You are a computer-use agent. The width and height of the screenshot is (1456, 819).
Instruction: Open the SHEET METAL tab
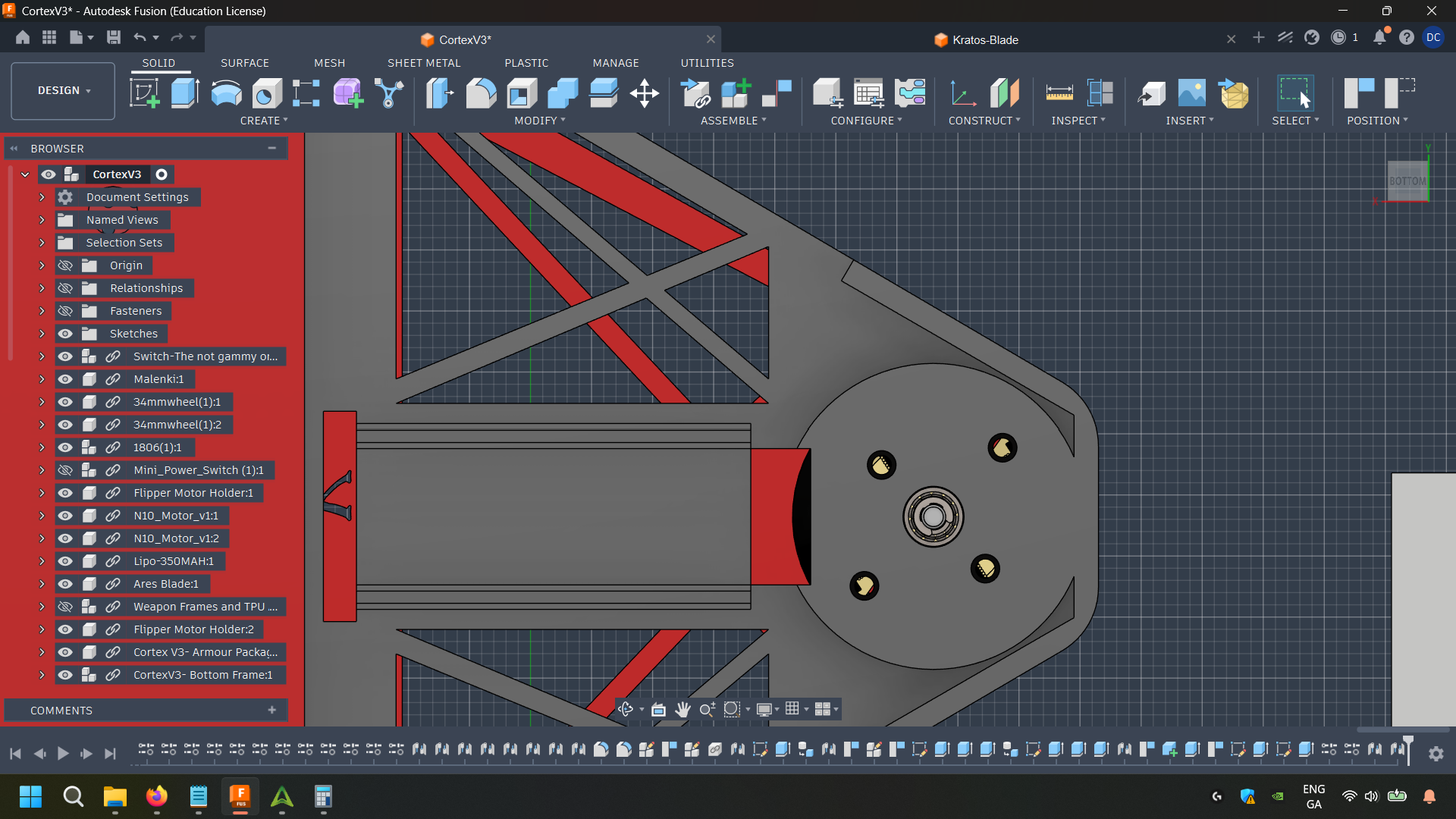pos(423,63)
